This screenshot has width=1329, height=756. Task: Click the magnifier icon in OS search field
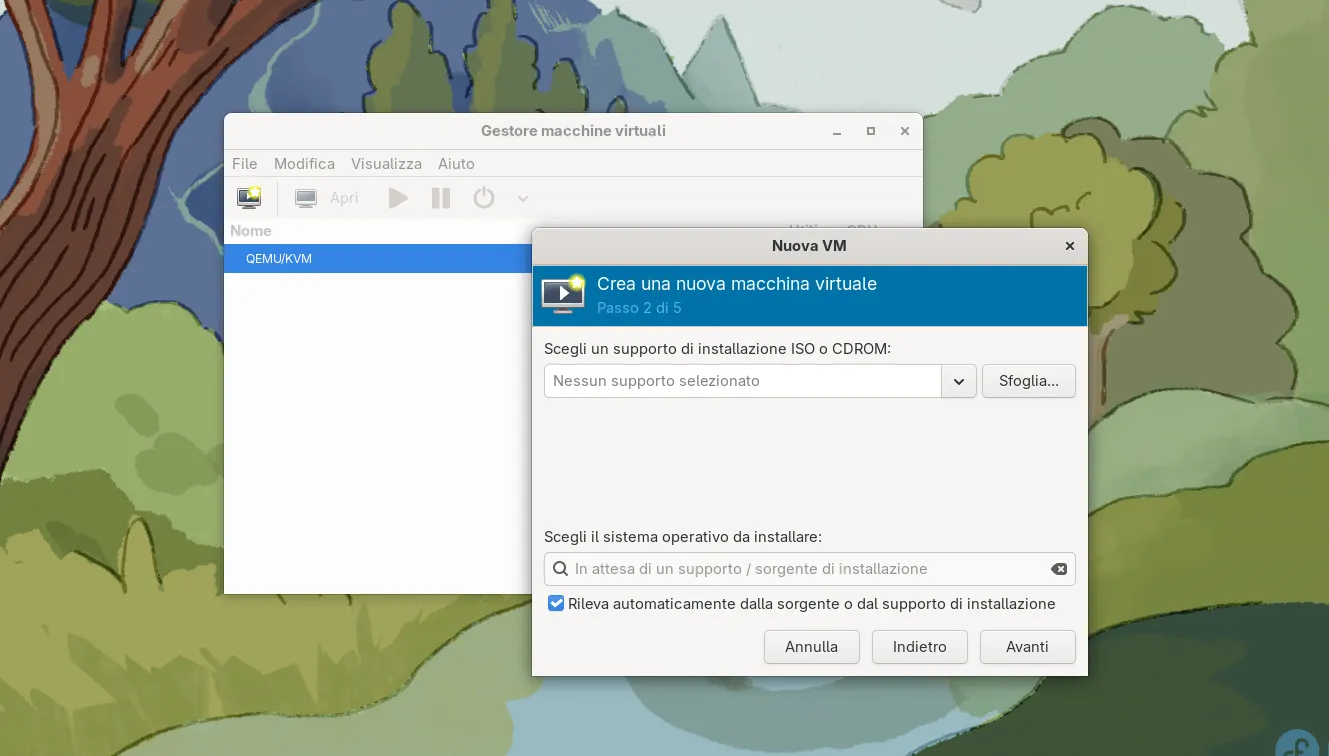(560, 568)
